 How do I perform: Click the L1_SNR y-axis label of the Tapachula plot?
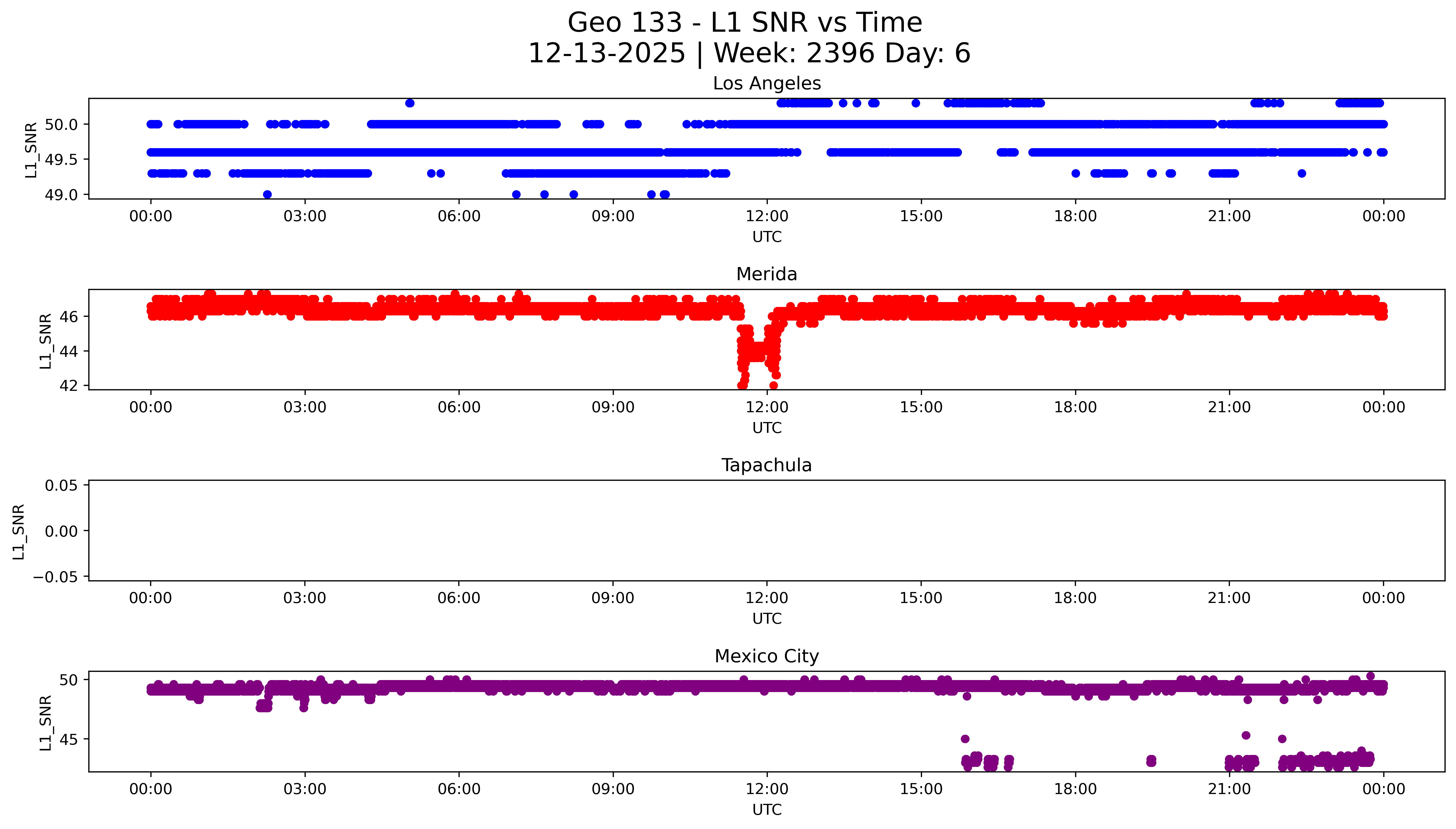pyautogui.click(x=18, y=531)
